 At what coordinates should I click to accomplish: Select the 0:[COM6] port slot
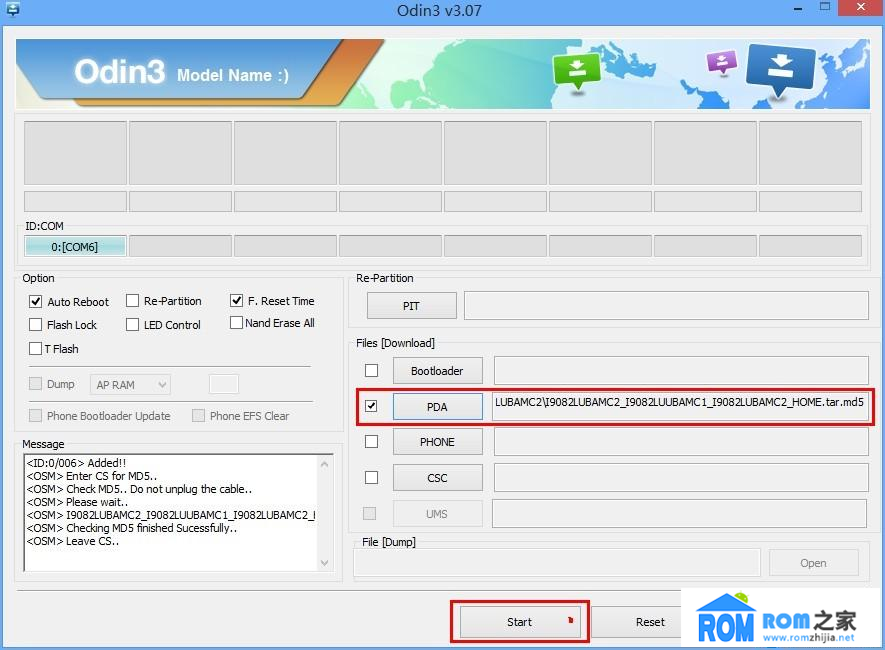click(x=75, y=247)
